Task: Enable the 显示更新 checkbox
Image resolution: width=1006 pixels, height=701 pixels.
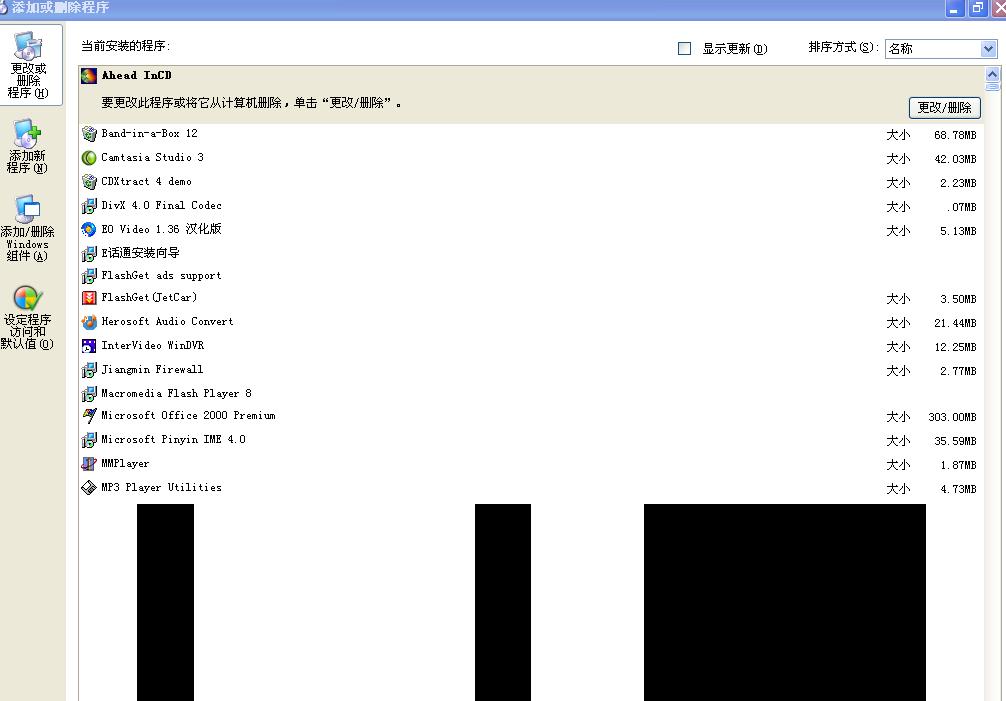Action: tap(685, 49)
